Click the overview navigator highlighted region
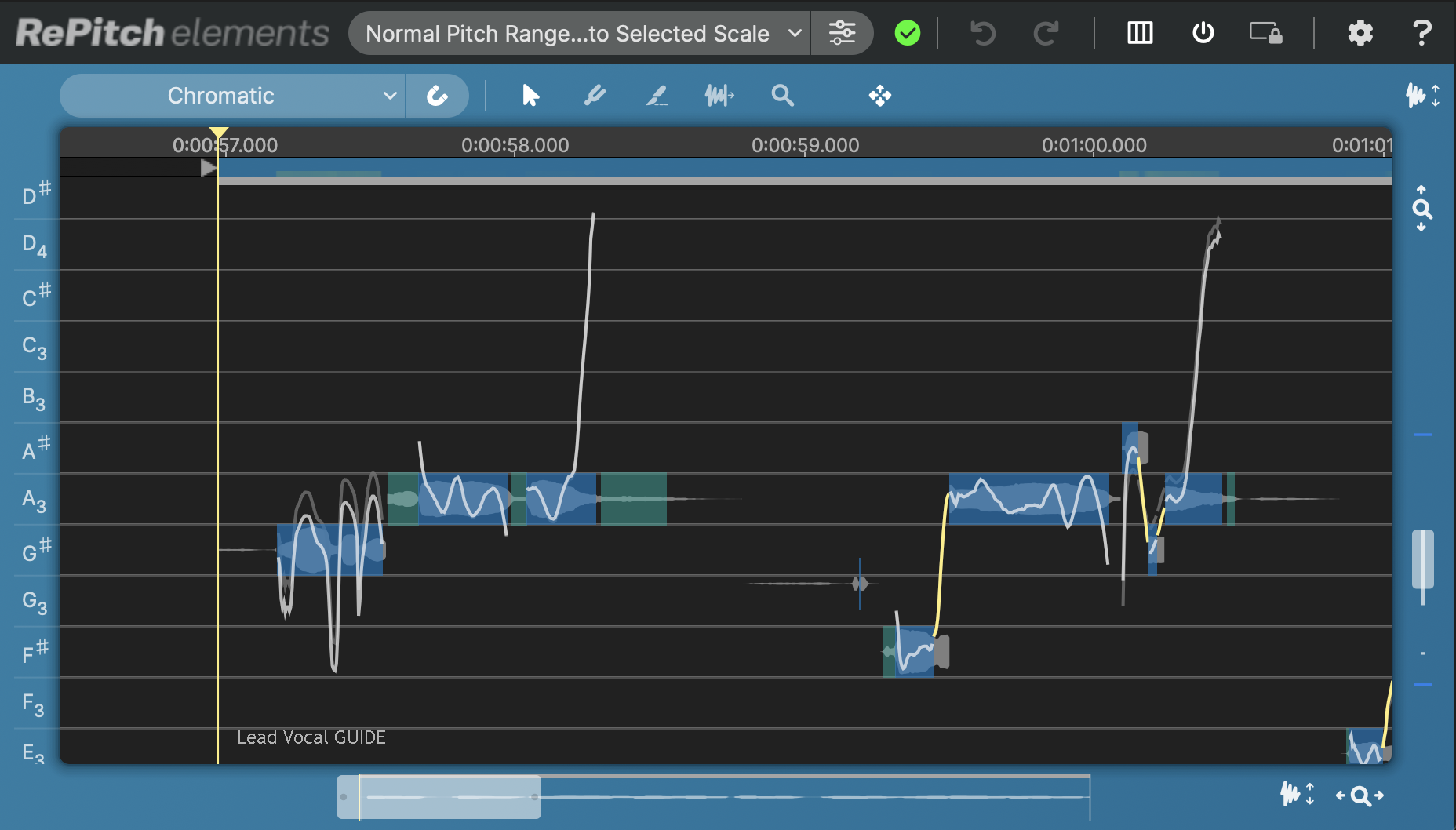The image size is (1456, 830). click(x=439, y=797)
